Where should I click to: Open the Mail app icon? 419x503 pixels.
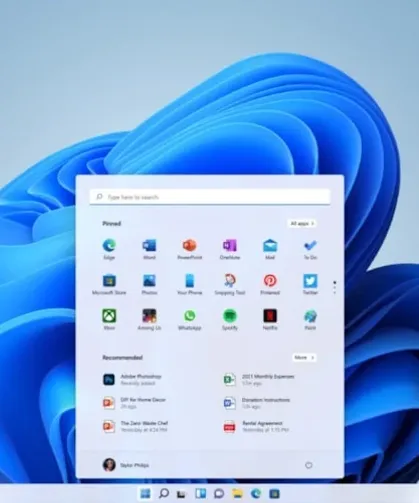(270, 249)
